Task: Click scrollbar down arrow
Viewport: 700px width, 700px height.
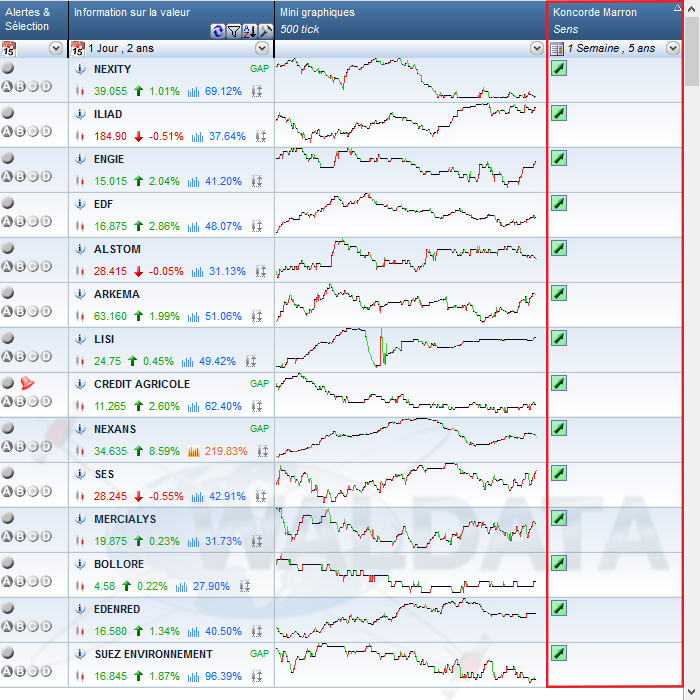Action: (692, 693)
